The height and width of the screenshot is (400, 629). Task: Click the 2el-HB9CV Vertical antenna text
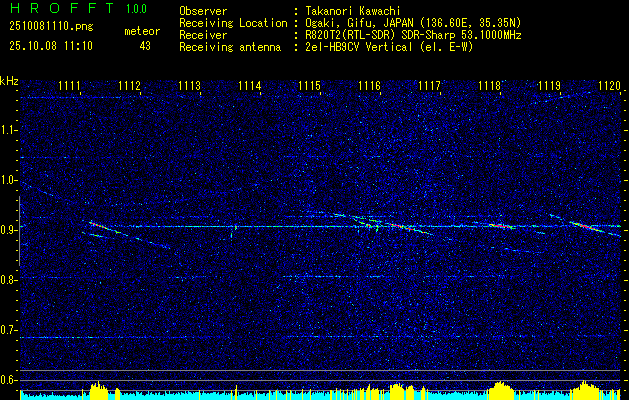pos(389,47)
